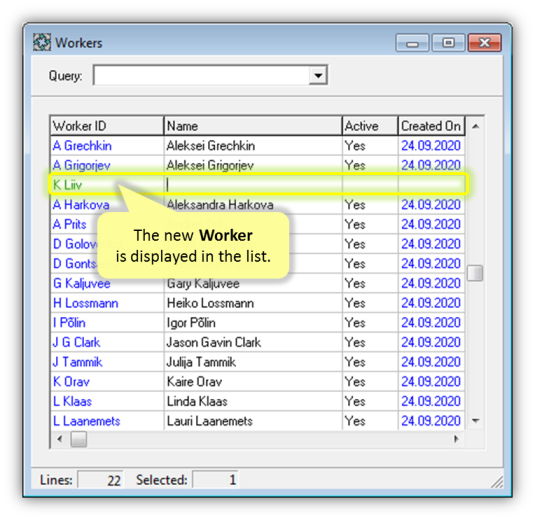Click the empty Name cell for K Liiv
This screenshot has width=535, height=520.
(x=253, y=185)
